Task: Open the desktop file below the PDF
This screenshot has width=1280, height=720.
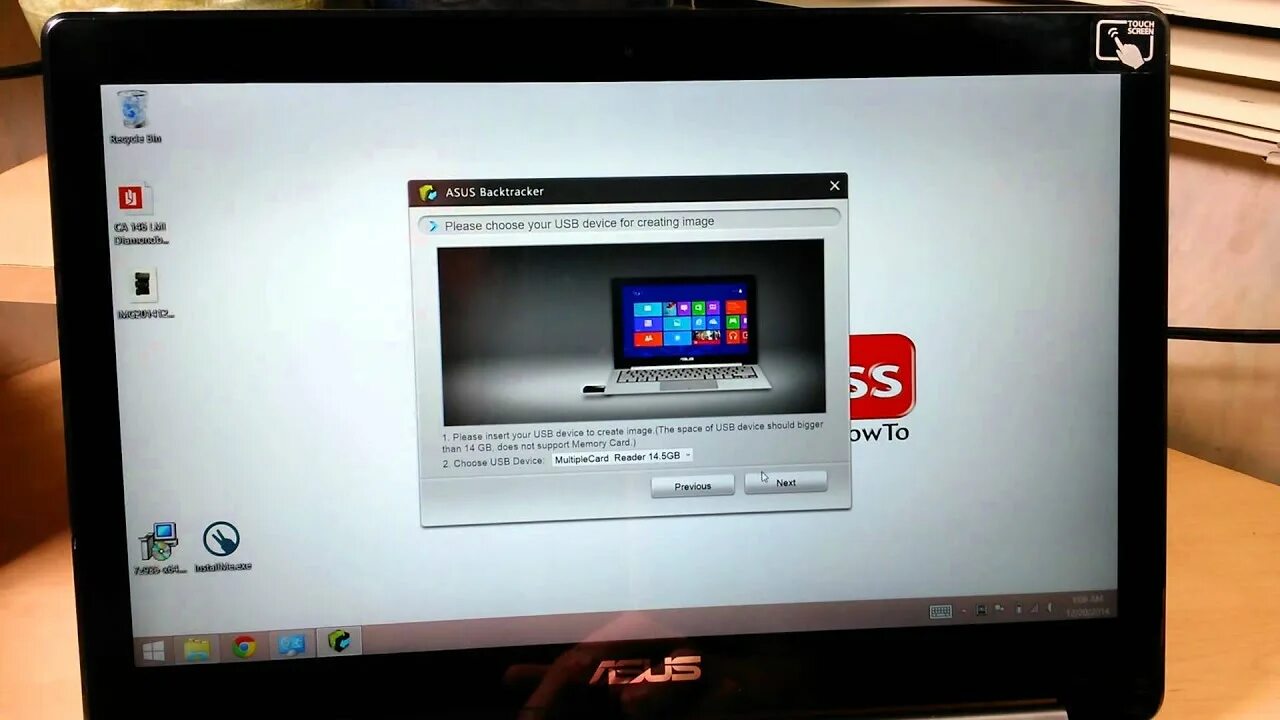Action: (143, 293)
